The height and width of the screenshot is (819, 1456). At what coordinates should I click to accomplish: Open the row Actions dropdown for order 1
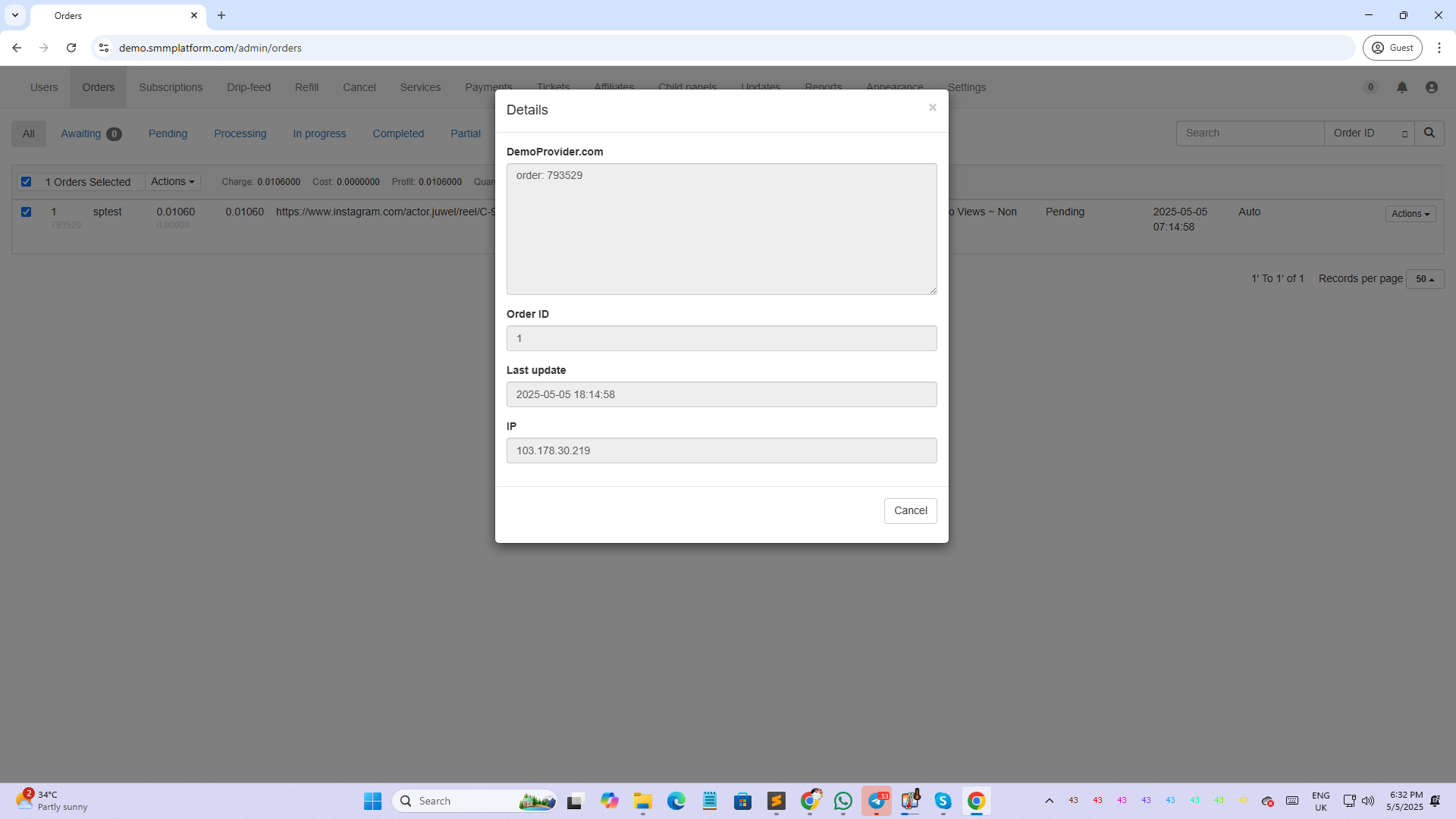[1410, 214]
